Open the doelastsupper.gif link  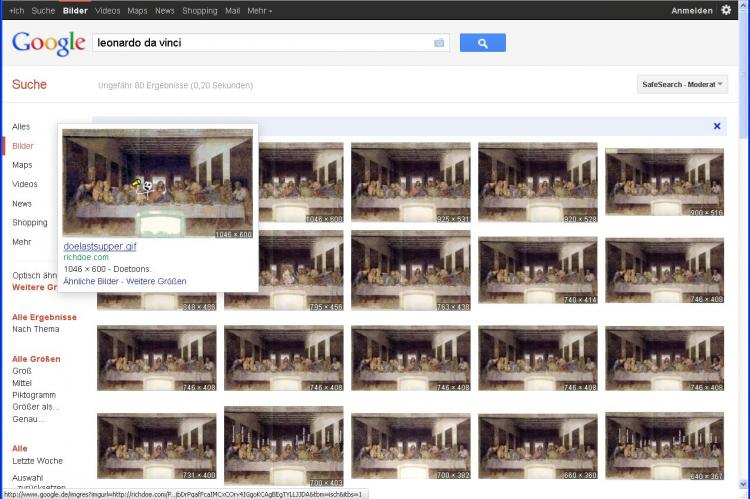coord(100,246)
